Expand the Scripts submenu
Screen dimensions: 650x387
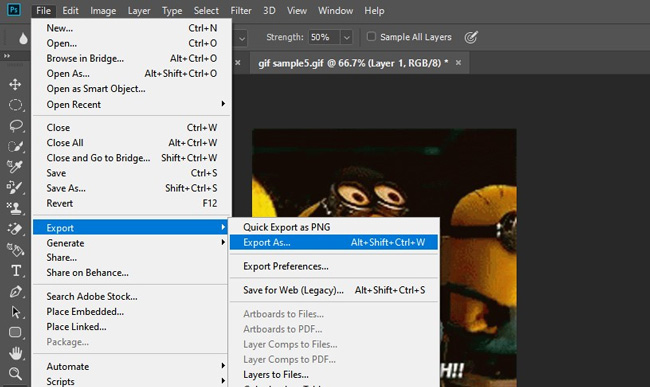[x=131, y=381]
